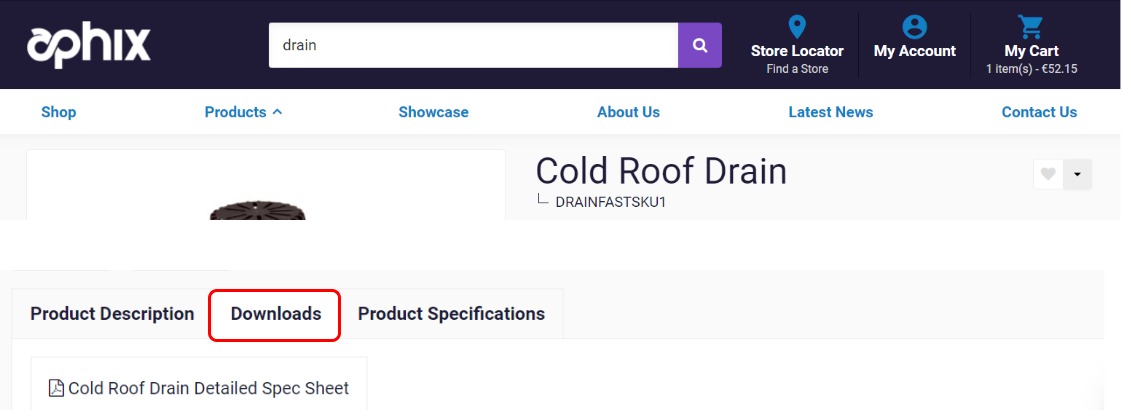Image resolution: width=1122 pixels, height=411 pixels.
Task: Open the My Account person icon
Action: point(914,26)
